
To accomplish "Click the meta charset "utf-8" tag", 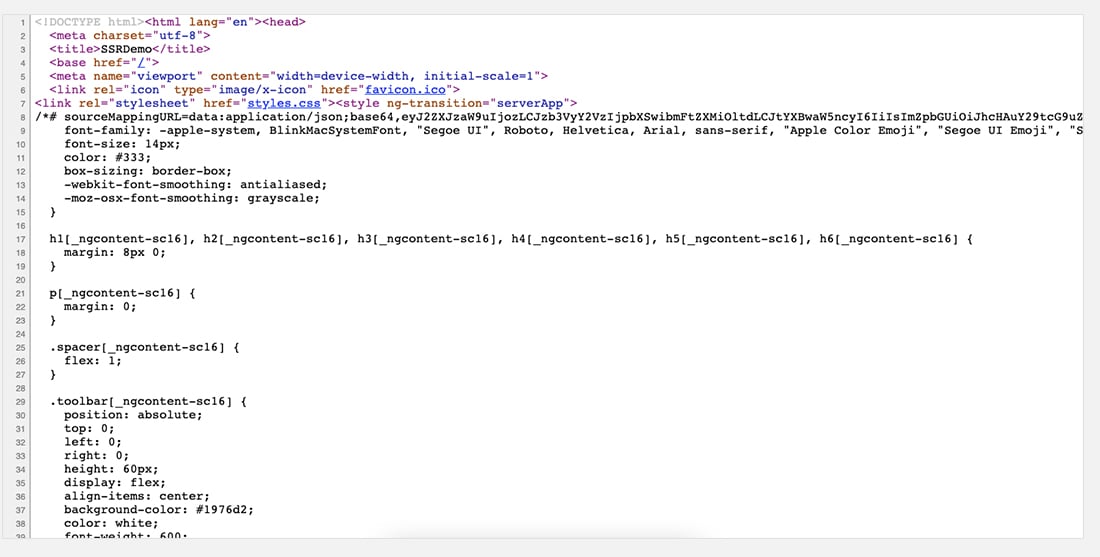I will point(130,35).
